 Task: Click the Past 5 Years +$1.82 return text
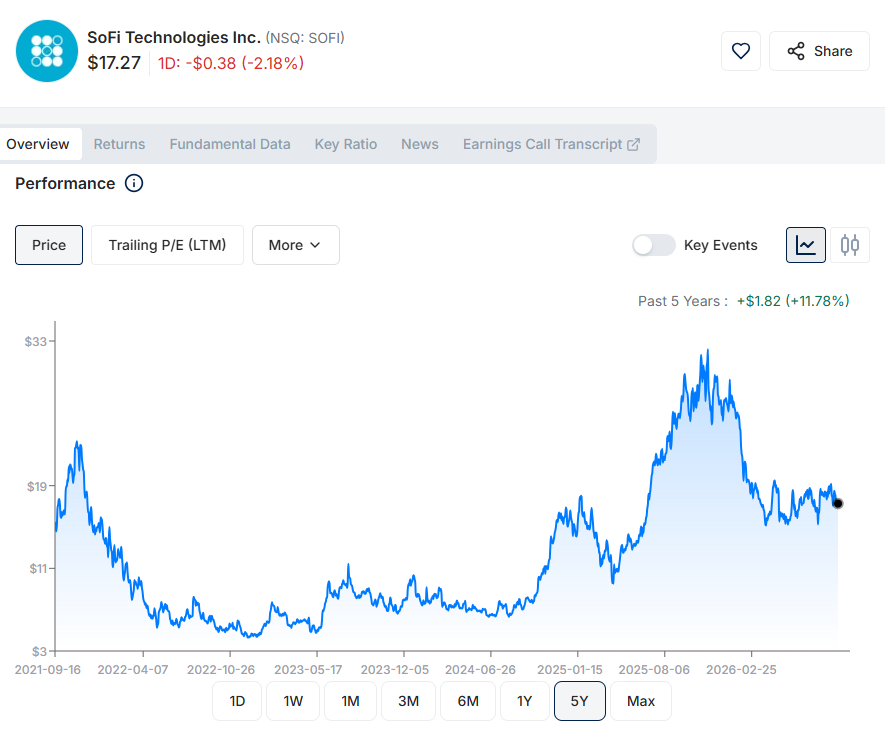[x=743, y=301]
